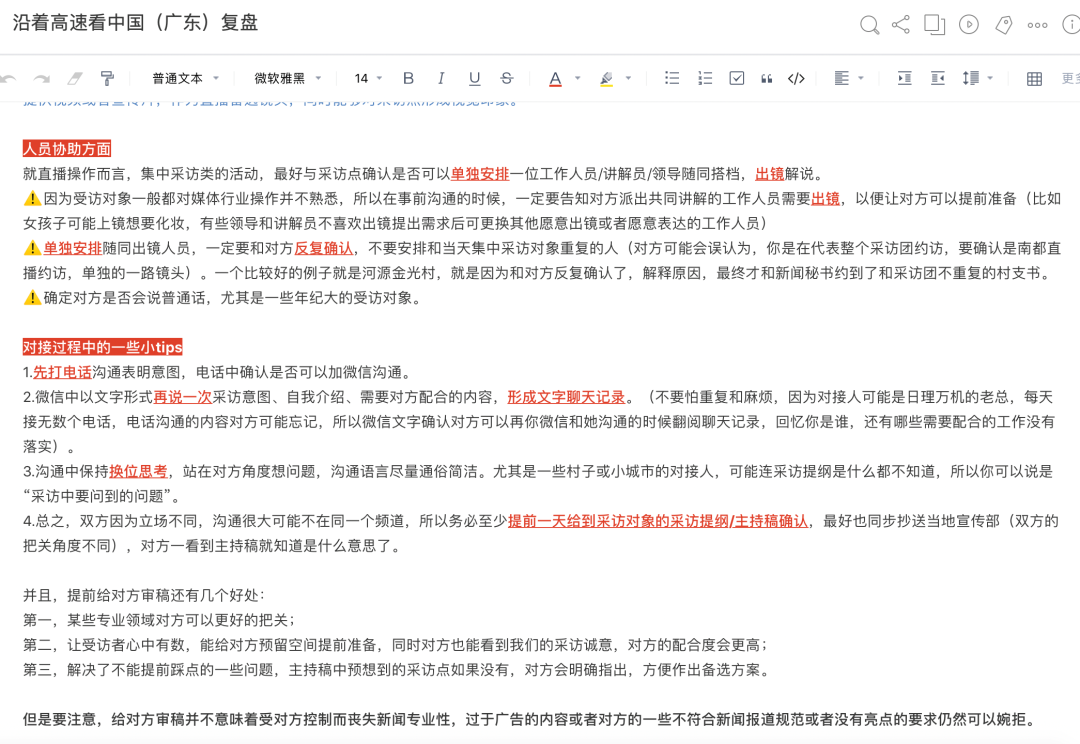Open the font size 14 dropdown
This screenshot has width=1080, height=744.
(367, 78)
